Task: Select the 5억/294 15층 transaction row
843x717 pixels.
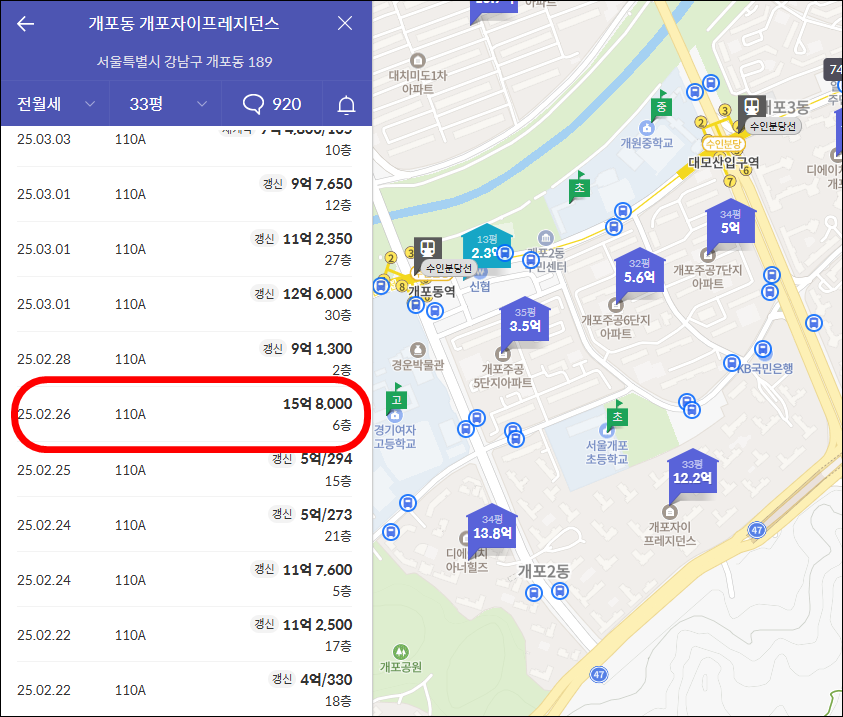Action: tap(184, 470)
